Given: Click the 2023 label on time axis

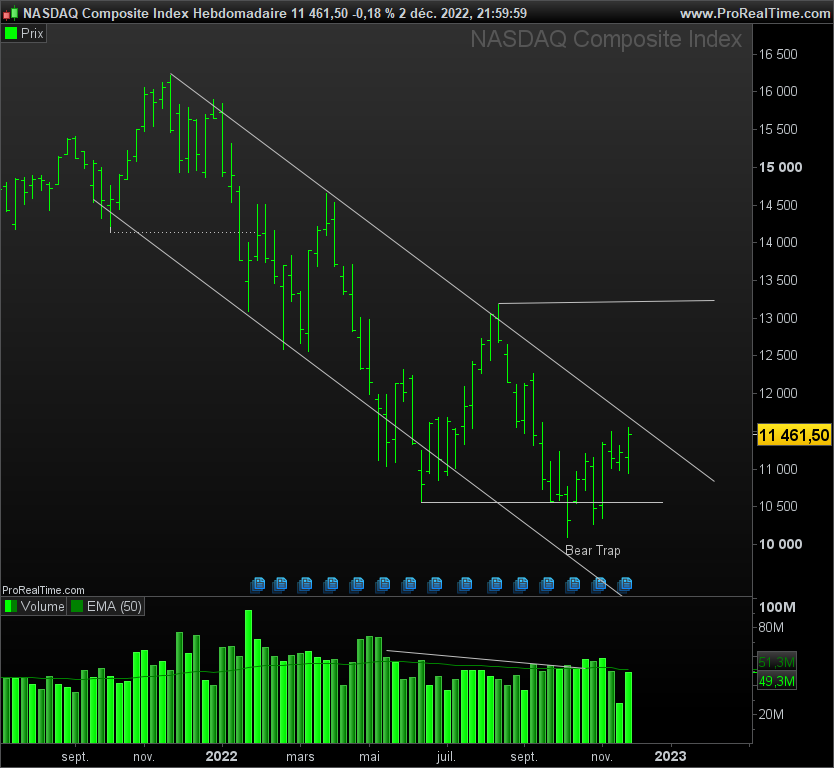Looking at the screenshot, I should [x=670, y=756].
